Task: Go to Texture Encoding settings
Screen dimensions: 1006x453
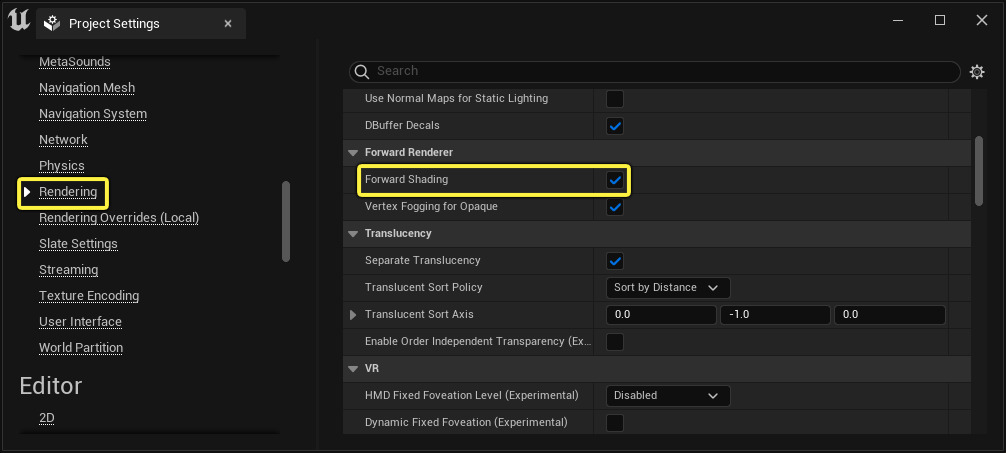Action: pyautogui.click(x=89, y=296)
